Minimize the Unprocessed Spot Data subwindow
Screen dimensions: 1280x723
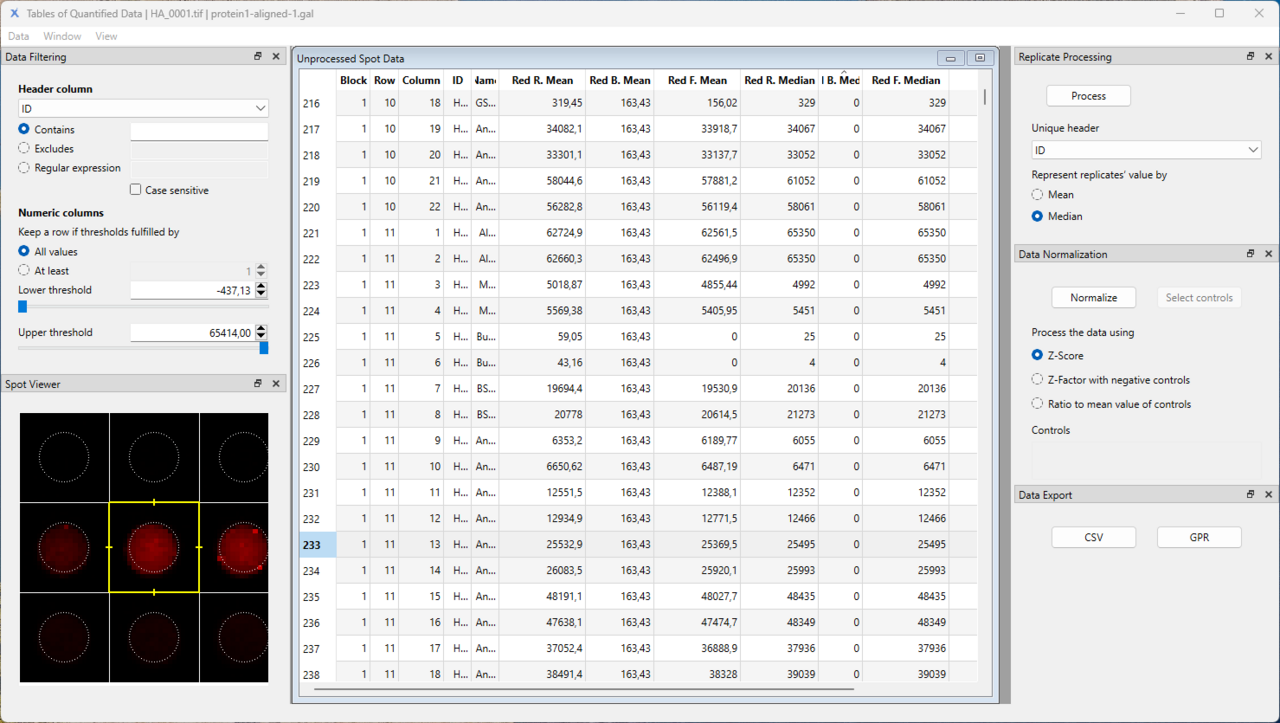coord(949,60)
